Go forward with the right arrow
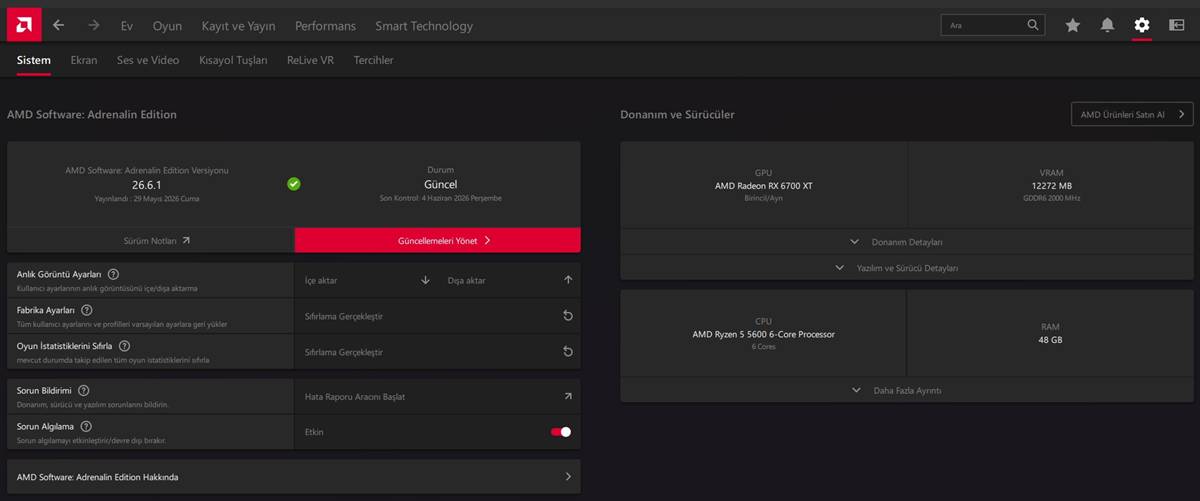This screenshot has width=1200, height=501. tap(93, 25)
